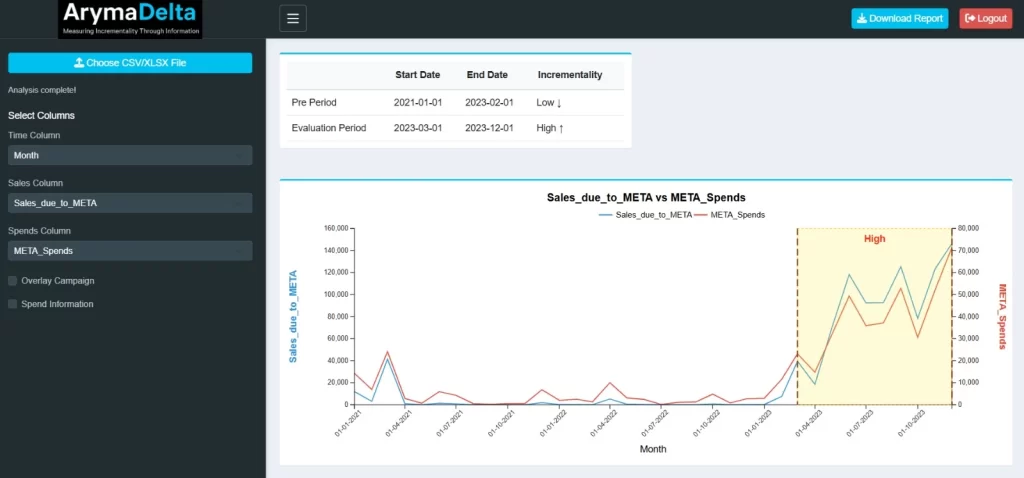This screenshot has height=478, width=1024.
Task: Select the Pre Period table row
Action: tap(455, 102)
